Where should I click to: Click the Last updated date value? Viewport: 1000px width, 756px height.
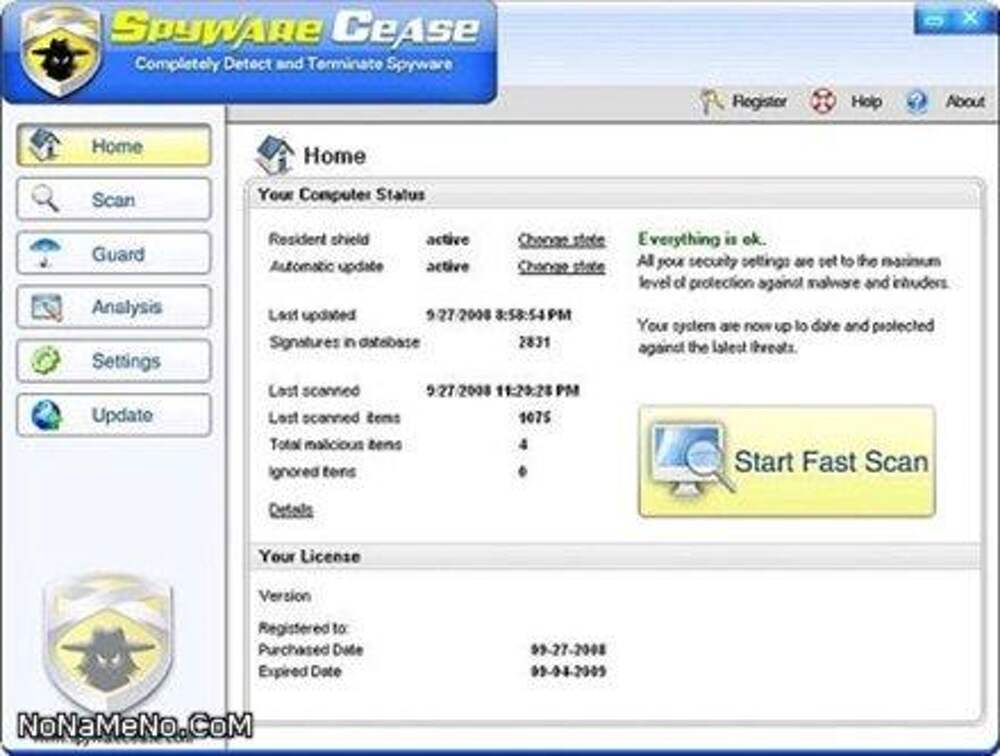click(499, 315)
